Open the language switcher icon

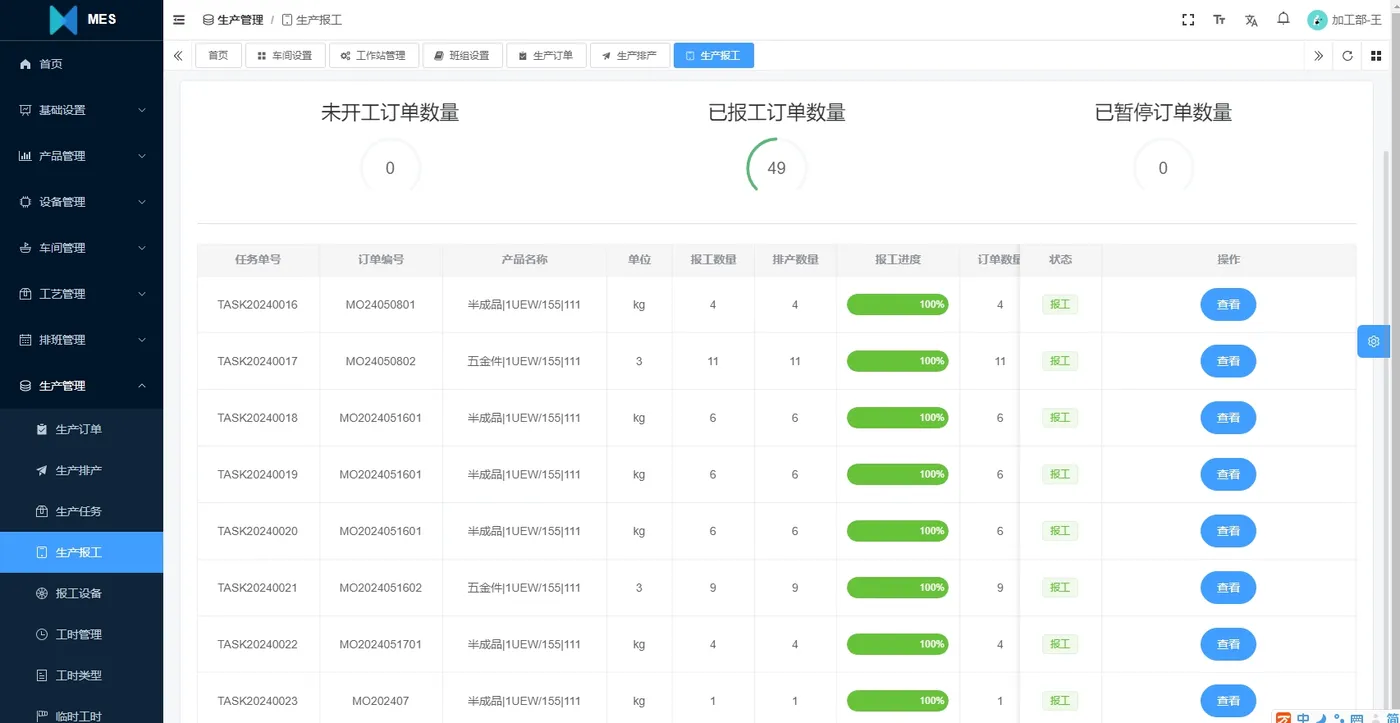point(1251,19)
